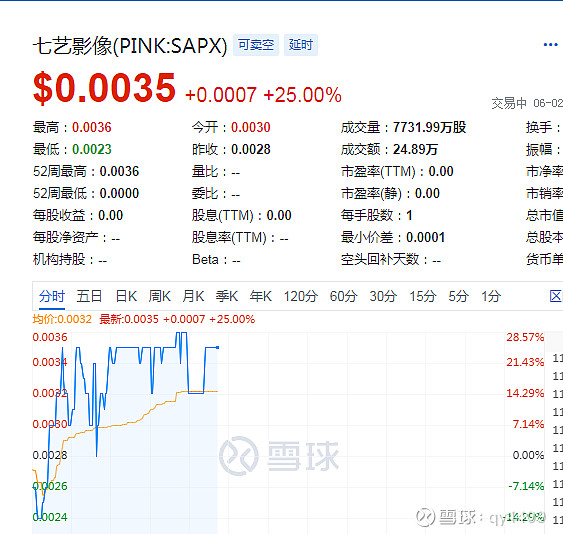563x534 pixels.
Task: Click the stock title 七艺影像(PINK:SAPX)
Action: pos(130,46)
